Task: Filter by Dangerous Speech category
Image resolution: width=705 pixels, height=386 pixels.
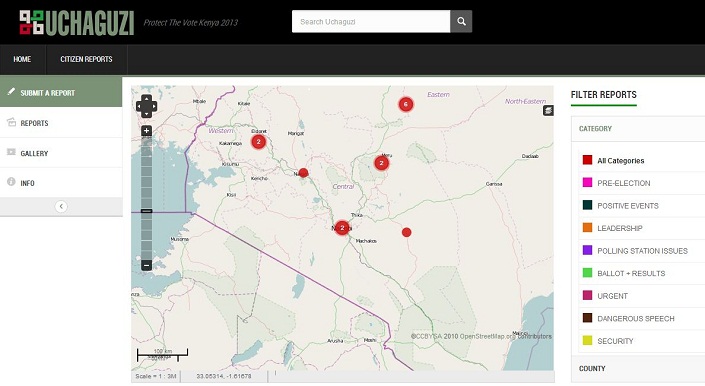Action: pyautogui.click(x=636, y=318)
